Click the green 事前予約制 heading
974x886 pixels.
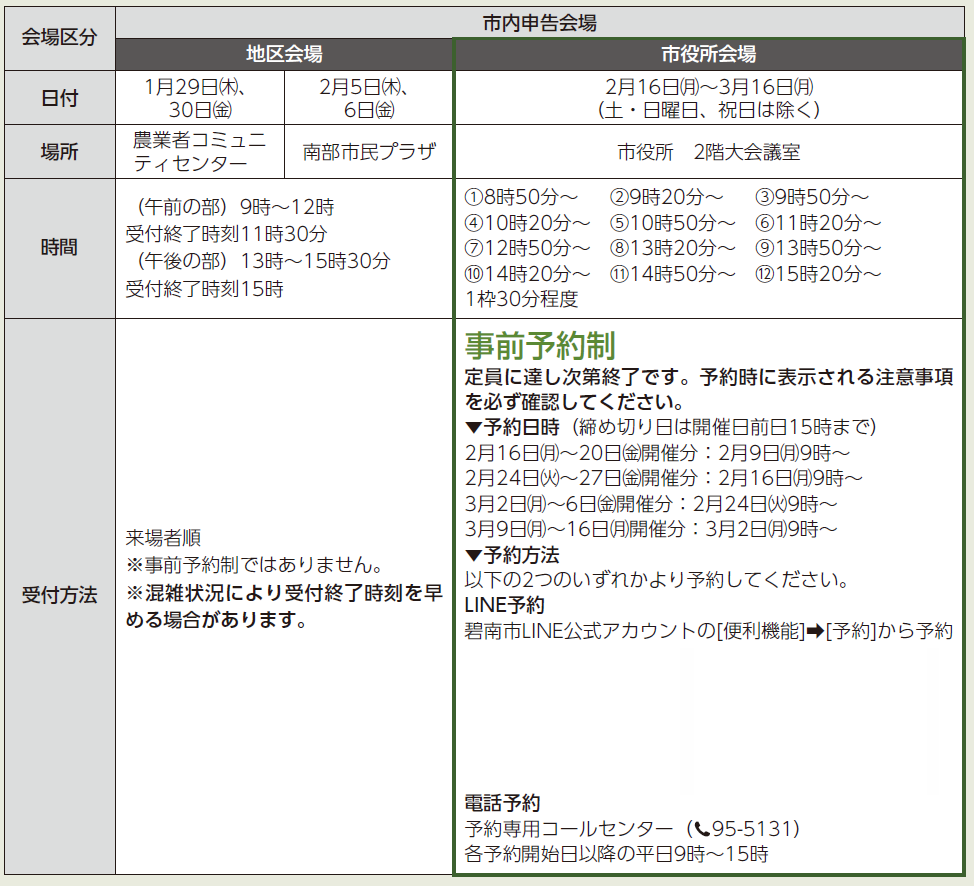pos(539,345)
